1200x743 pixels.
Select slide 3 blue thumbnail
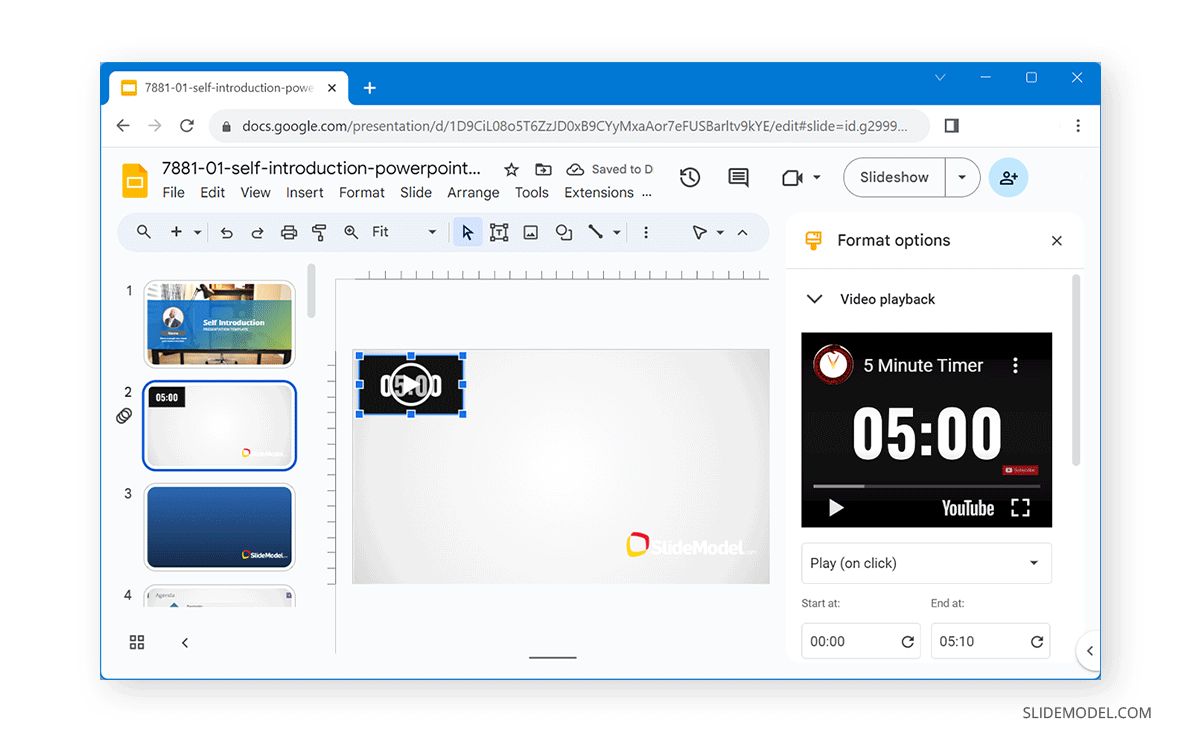coord(219,527)
